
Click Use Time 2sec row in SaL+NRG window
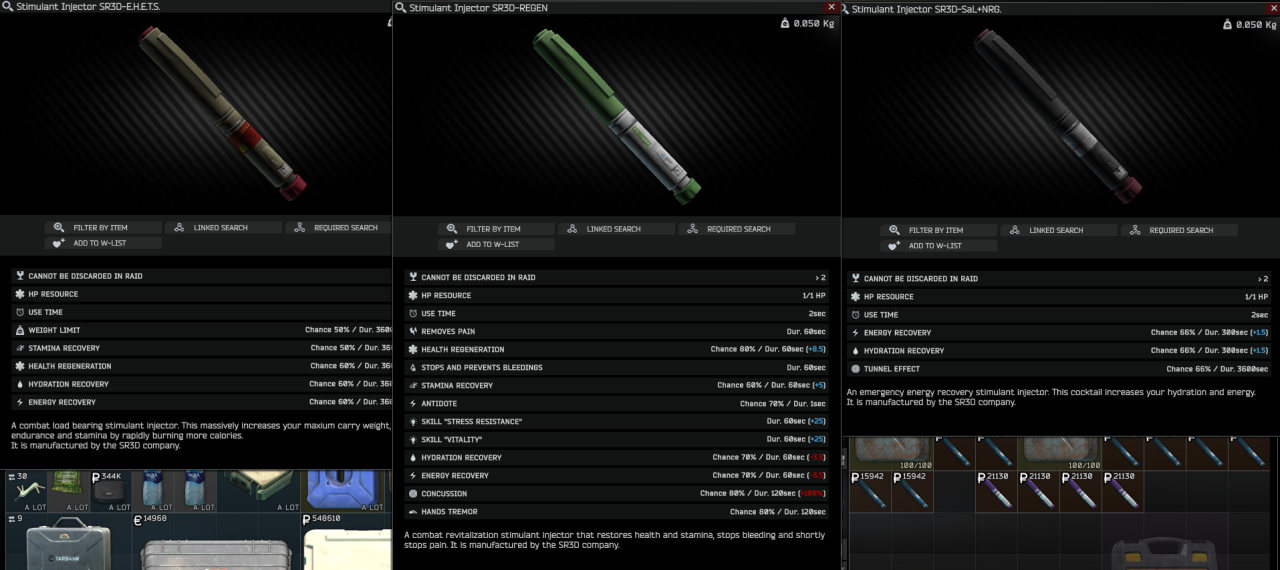(1059, 314)
